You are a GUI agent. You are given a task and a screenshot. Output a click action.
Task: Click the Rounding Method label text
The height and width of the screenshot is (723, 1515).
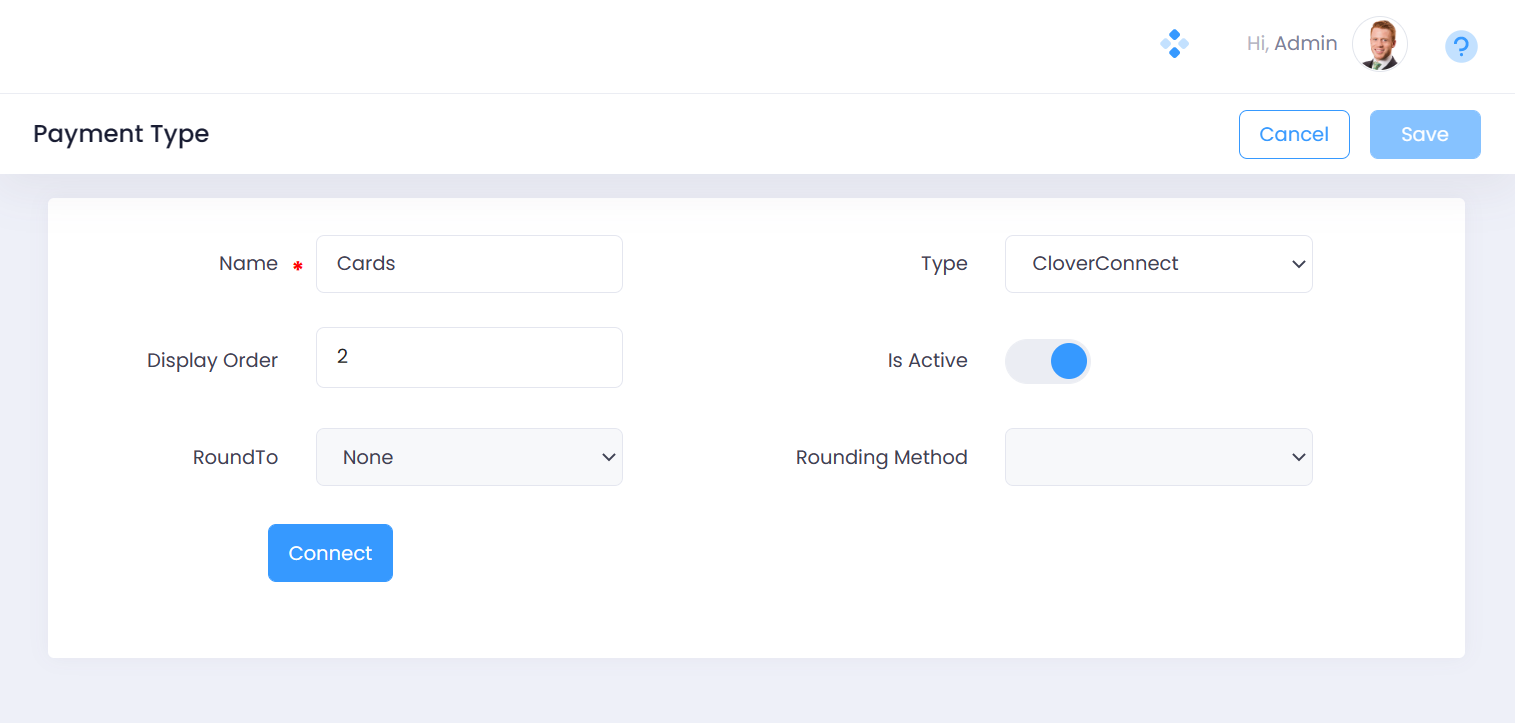click(881, 457)
